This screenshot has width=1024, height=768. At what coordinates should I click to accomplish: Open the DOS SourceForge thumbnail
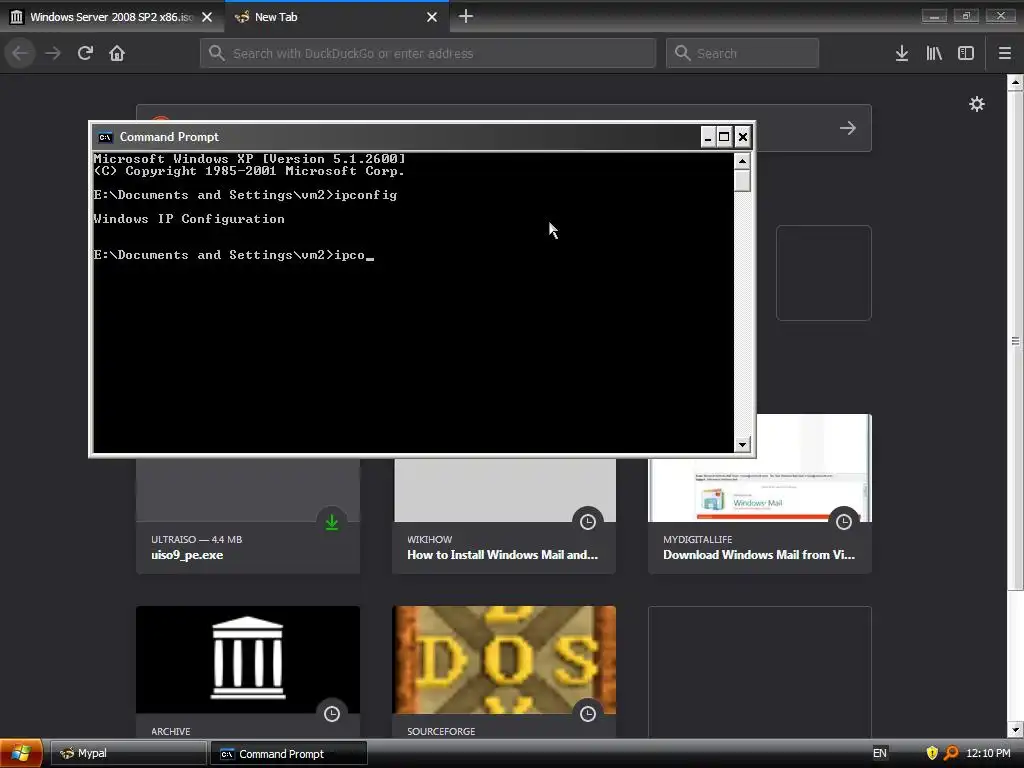pyautogui.click(x=504, y=660)
